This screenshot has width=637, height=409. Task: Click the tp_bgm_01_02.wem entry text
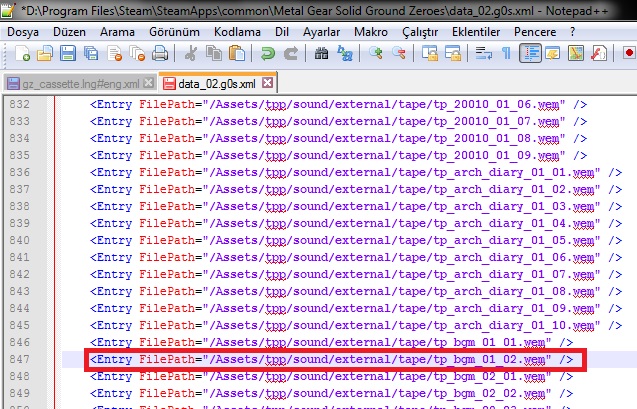point(332,359)
